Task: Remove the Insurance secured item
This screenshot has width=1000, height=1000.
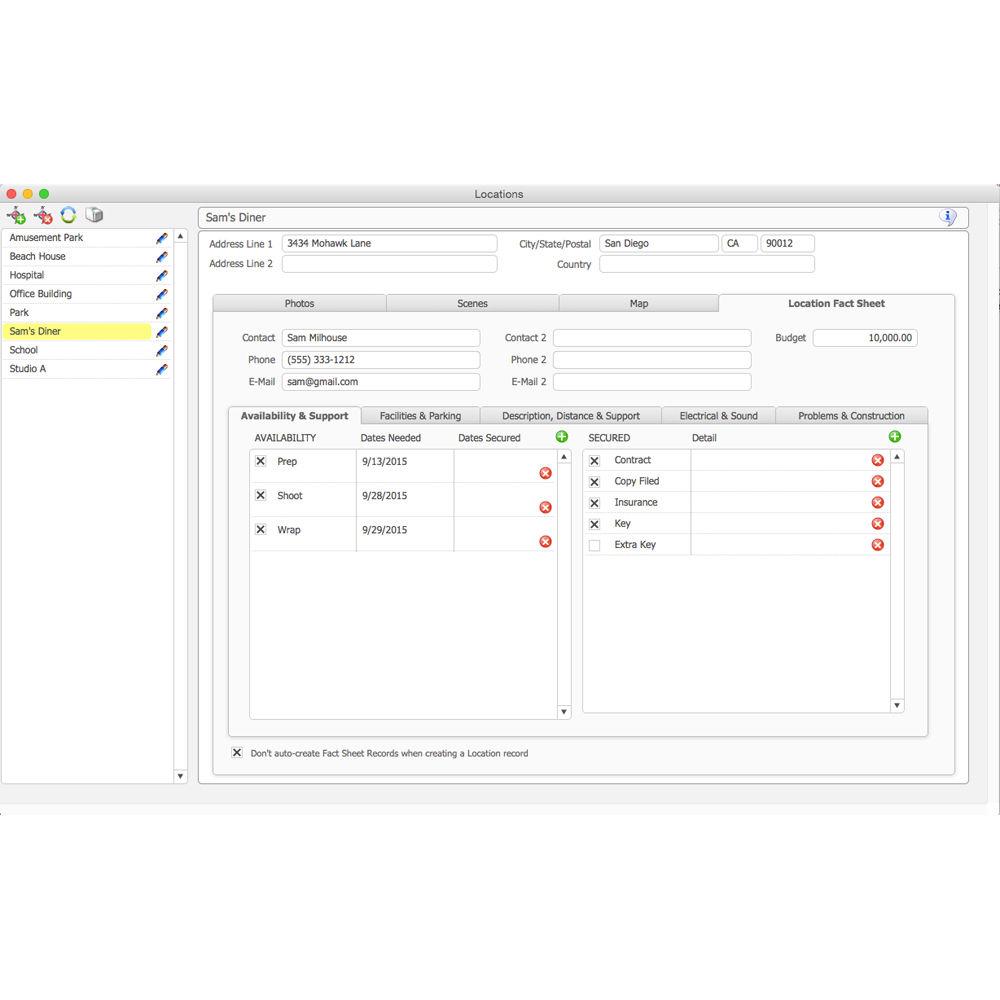Action: coord(877,503)
